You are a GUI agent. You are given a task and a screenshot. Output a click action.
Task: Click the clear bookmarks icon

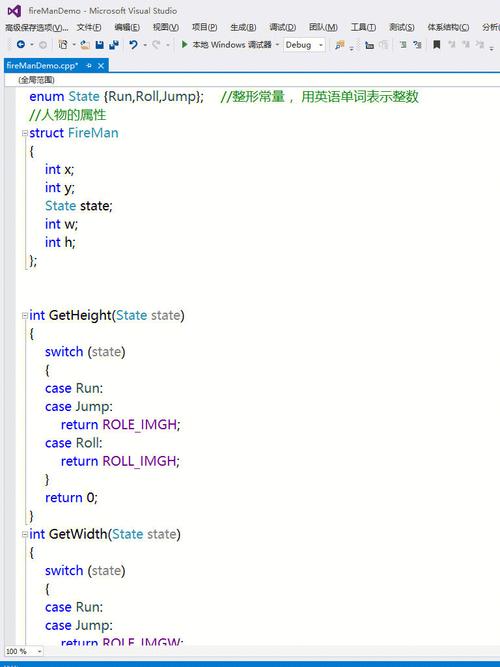tap(480, 44)
